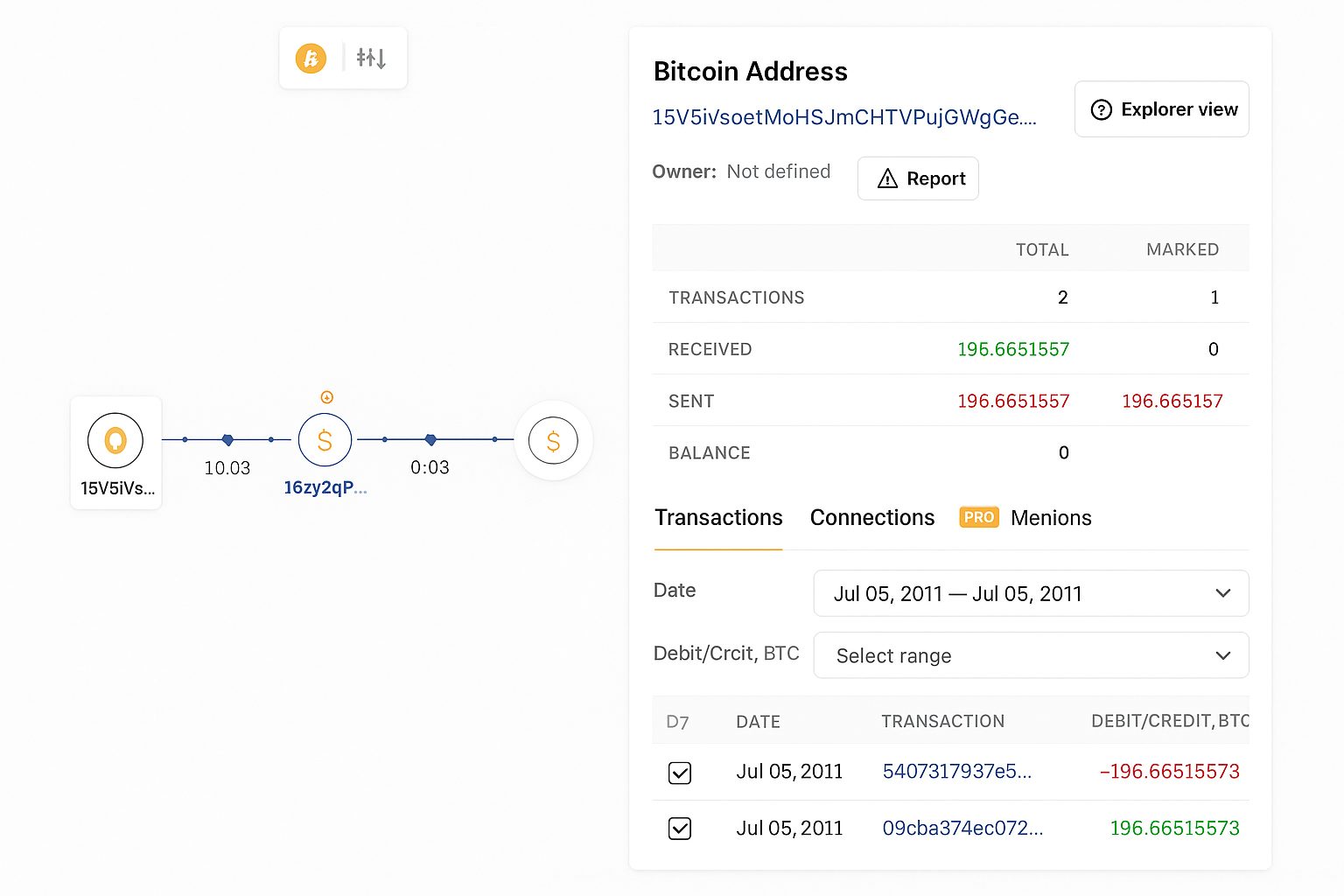Click the 15V5iVsoetMoHSJmCHTVPujGWgGe address link

tap(843, 117)
